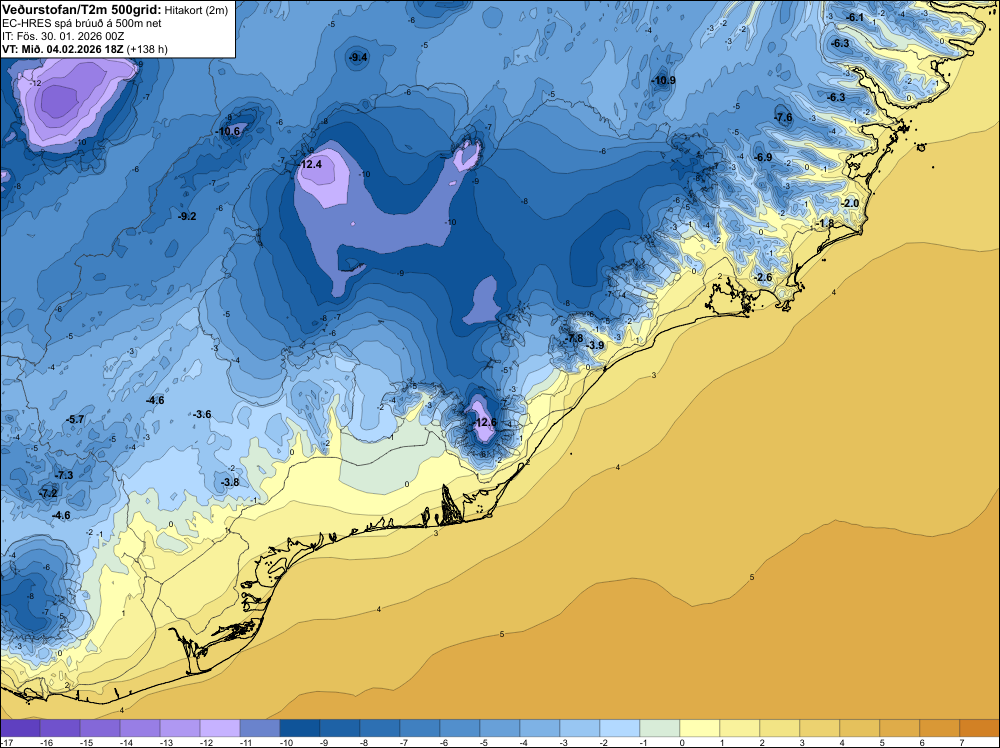This screenshot has height=748, width=1000.
Task: Click the -5.7 temperature value
Action: (75, 419)
